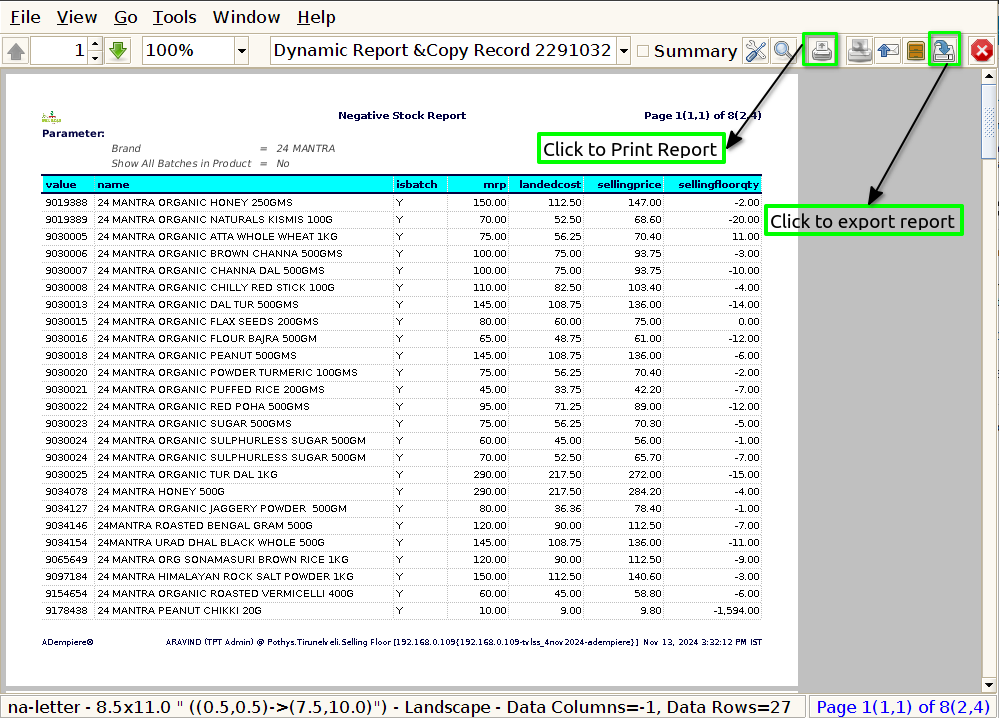
Task: Click row '24 MANTRA ORGANIC FLOUR BAJRA 500GM'
Action: pyautogui.click(x=401, y=339)
